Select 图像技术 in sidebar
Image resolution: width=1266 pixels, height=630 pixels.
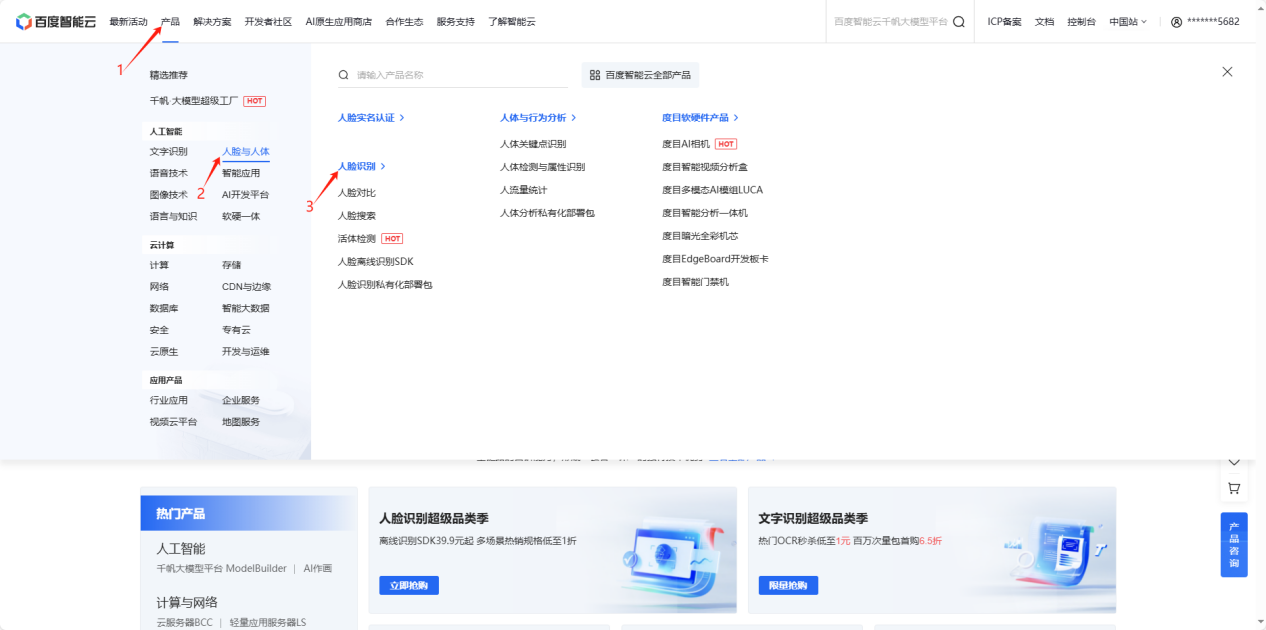tap(169, 195)
